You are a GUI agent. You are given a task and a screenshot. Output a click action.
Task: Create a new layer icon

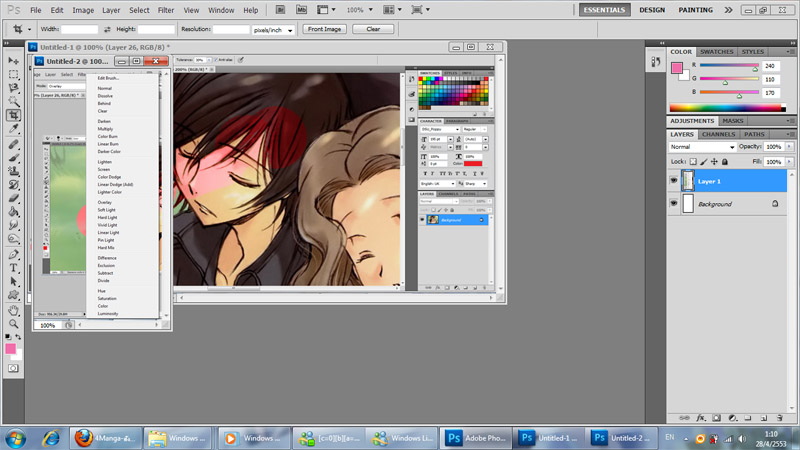[x=764, y=418]
